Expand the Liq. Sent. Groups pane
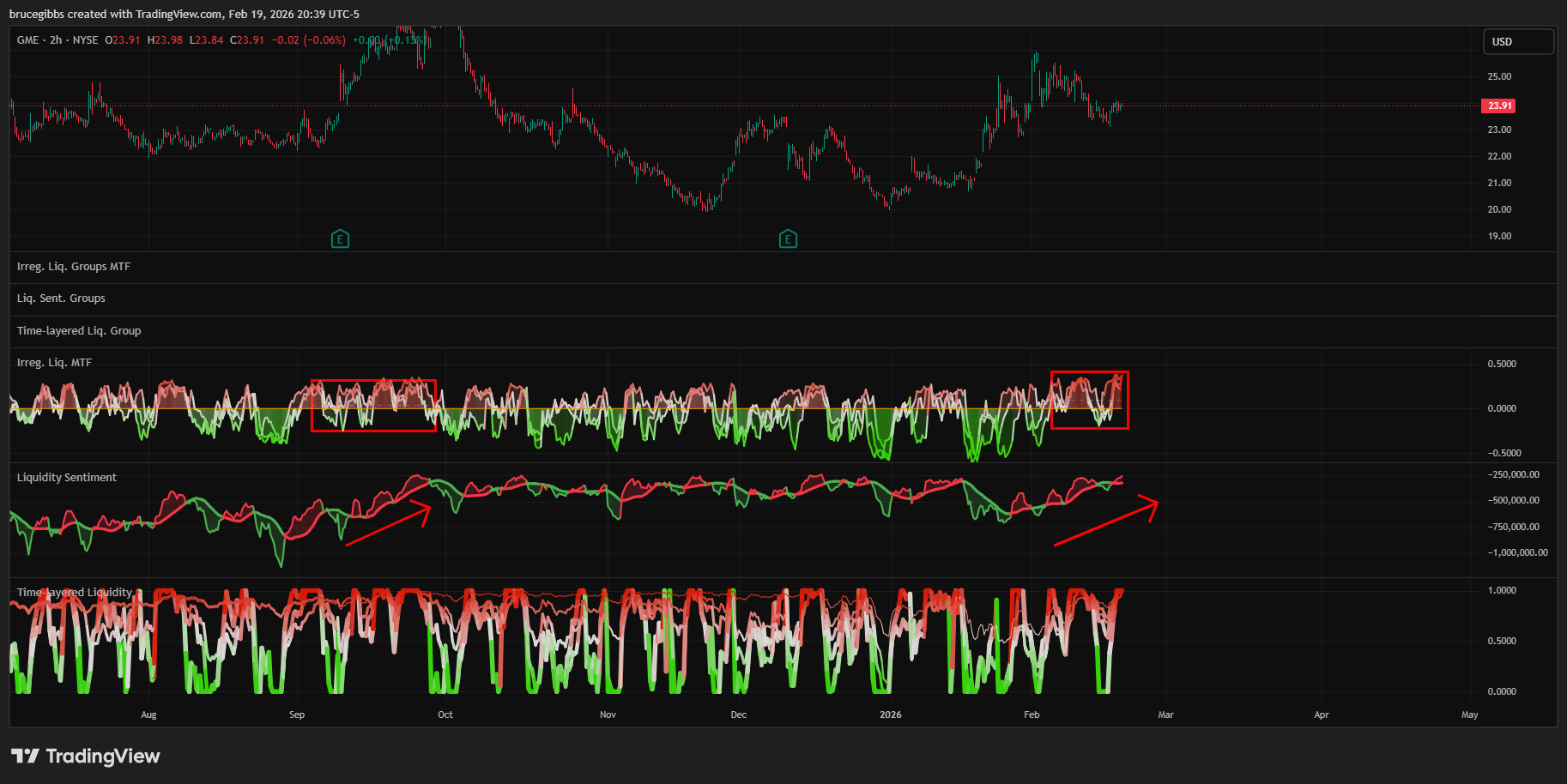The image size is (1567, 784). click(61, 299)
